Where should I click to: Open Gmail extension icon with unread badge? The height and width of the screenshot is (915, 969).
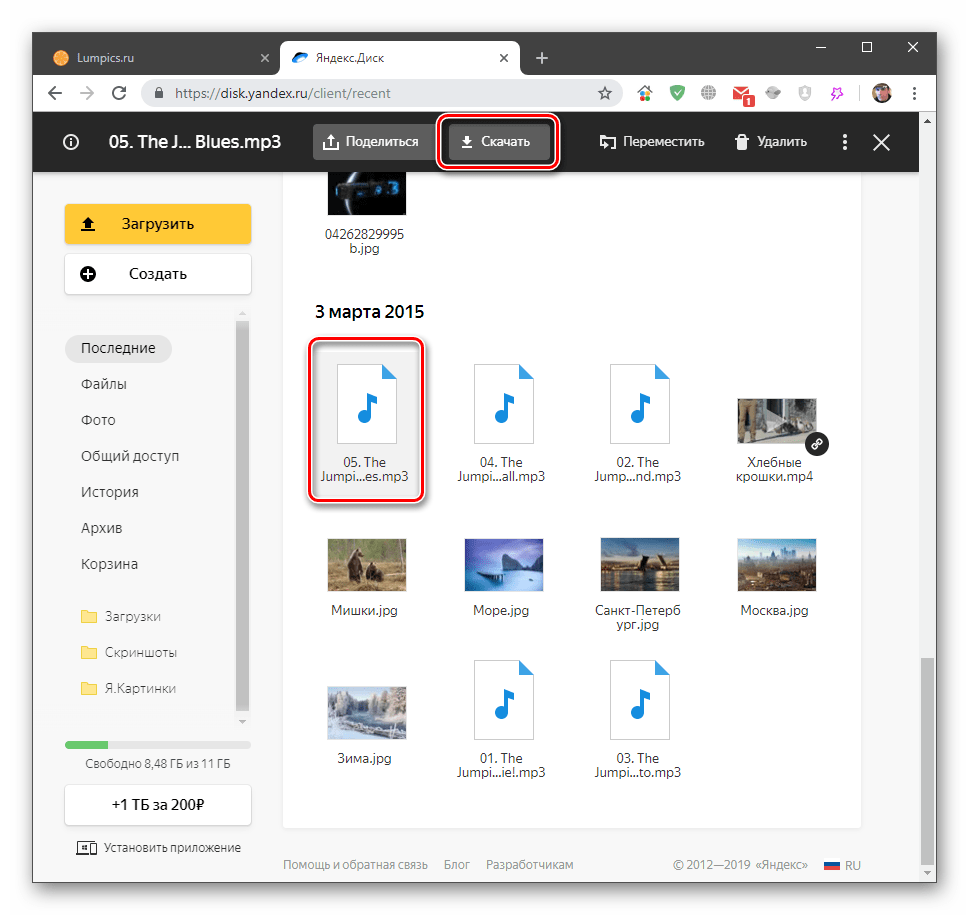[741, 94]
